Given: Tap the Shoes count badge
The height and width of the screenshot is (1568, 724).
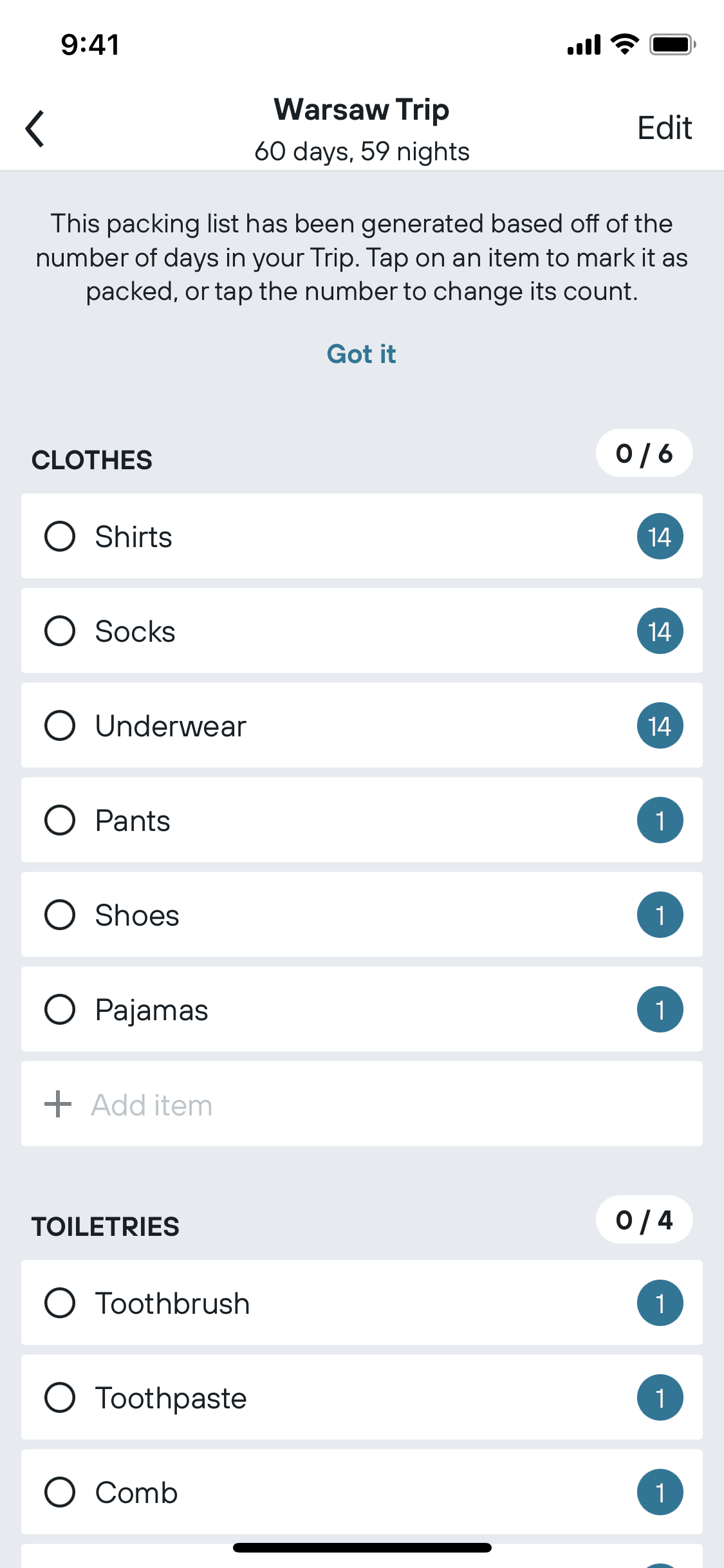Looking at the screenshot, I should (660, 915).
